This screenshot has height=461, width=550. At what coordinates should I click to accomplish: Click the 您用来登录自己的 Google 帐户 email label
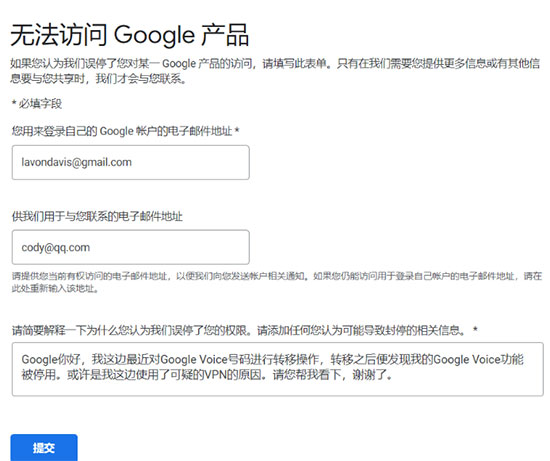click(126, 131)
